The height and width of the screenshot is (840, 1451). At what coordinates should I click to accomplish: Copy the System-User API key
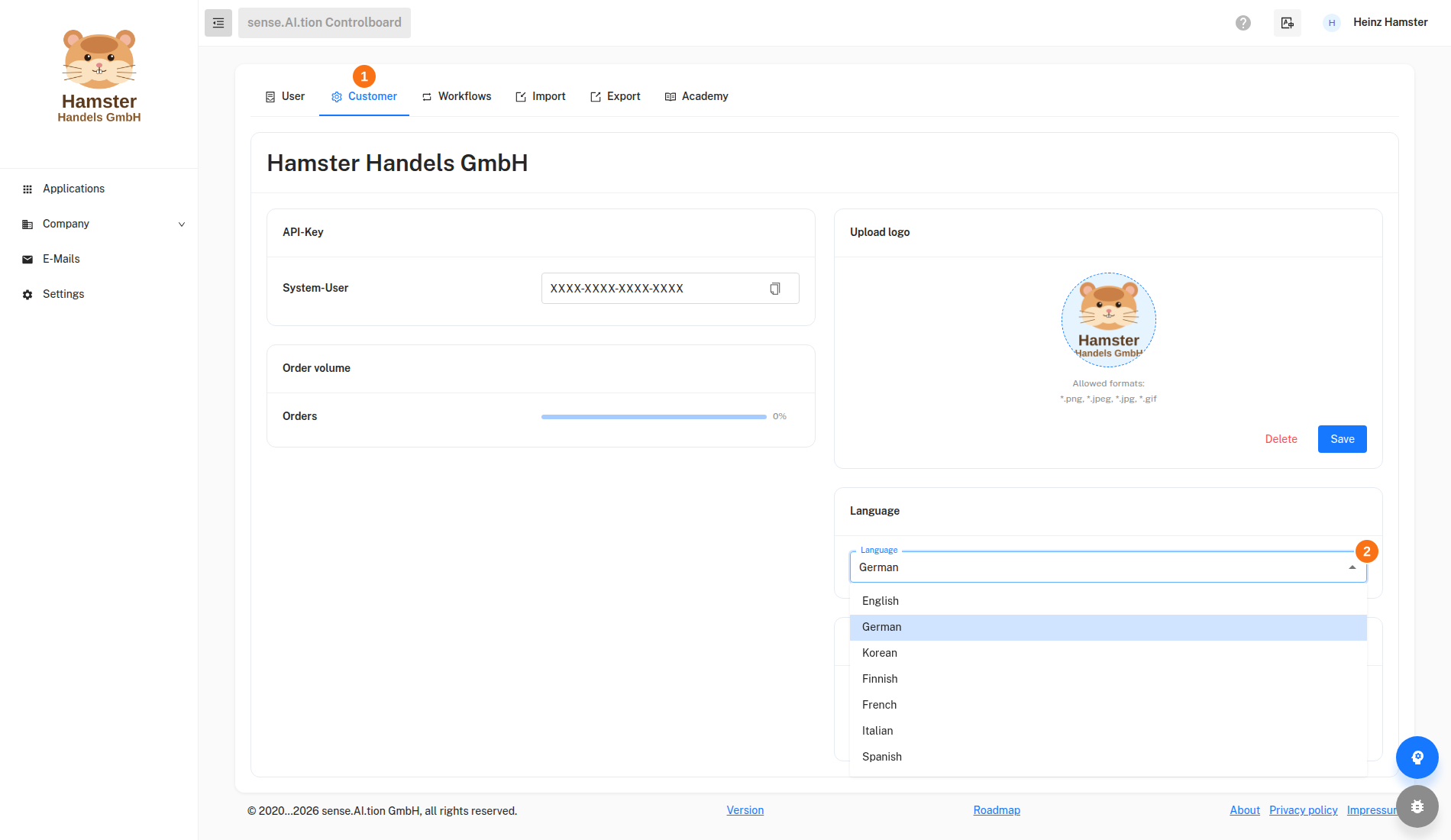[775, 289]
